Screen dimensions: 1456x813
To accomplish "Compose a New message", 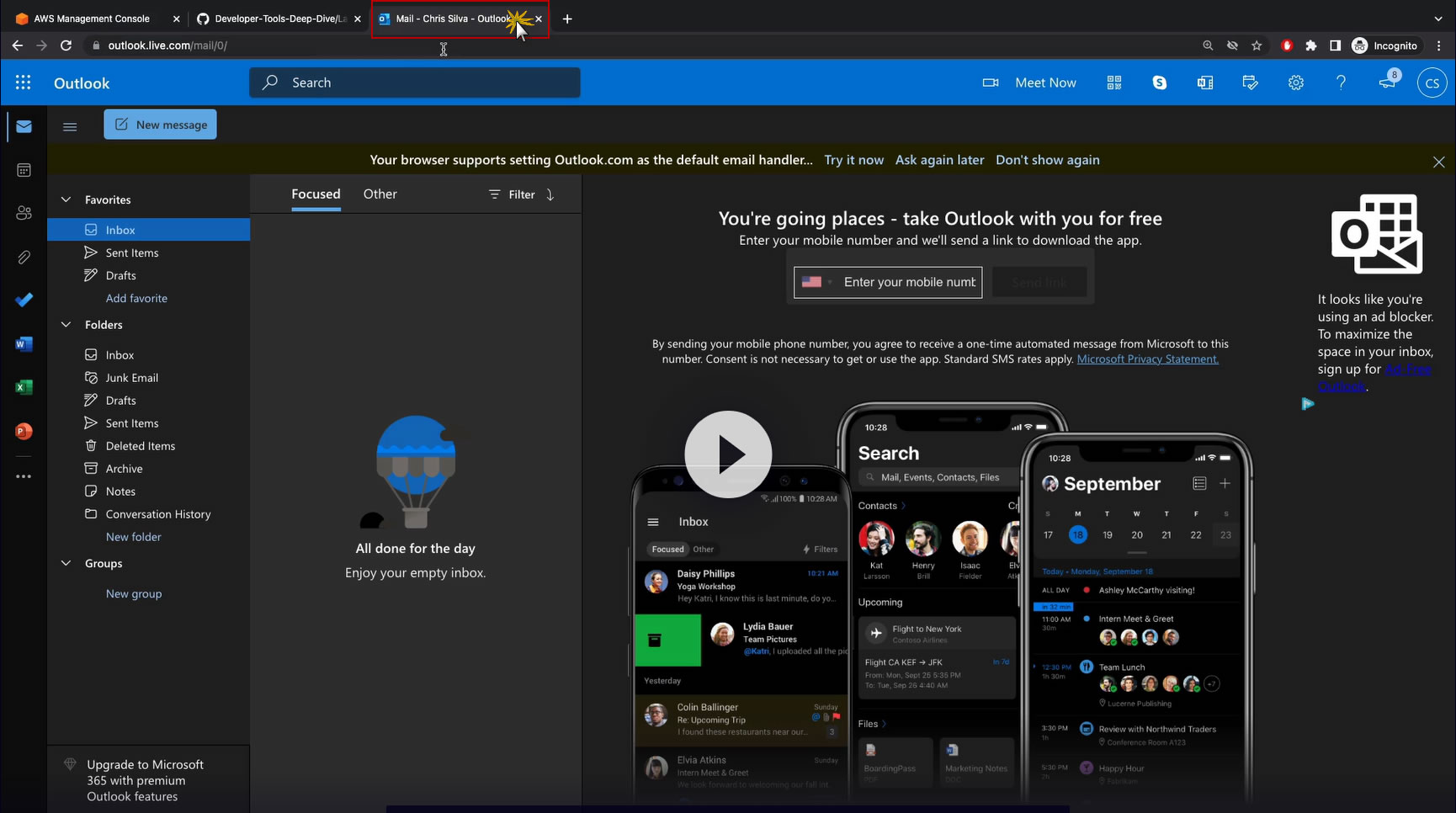I will tap(160, 125).
